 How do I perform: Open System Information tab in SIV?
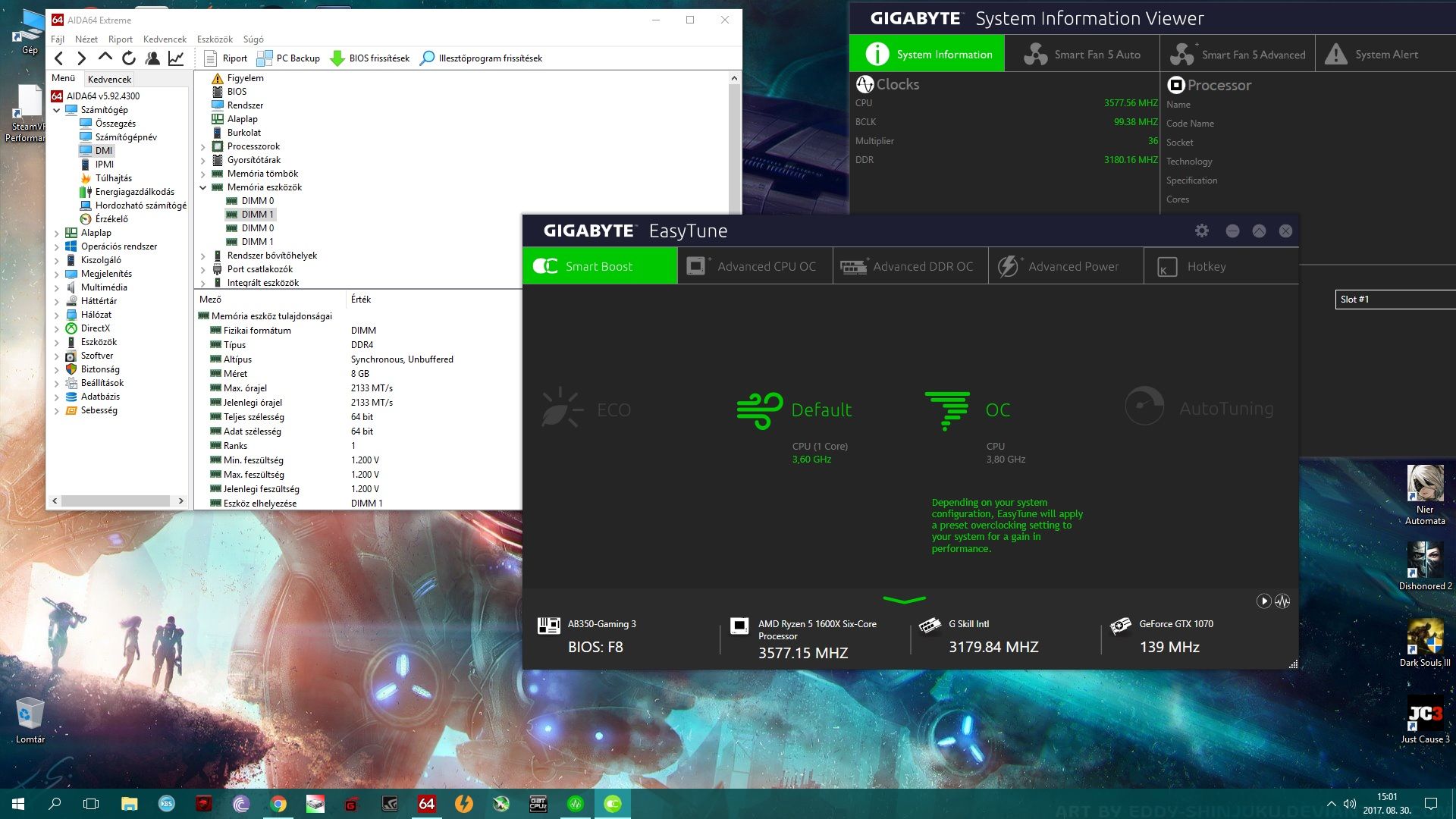(927, 54)
